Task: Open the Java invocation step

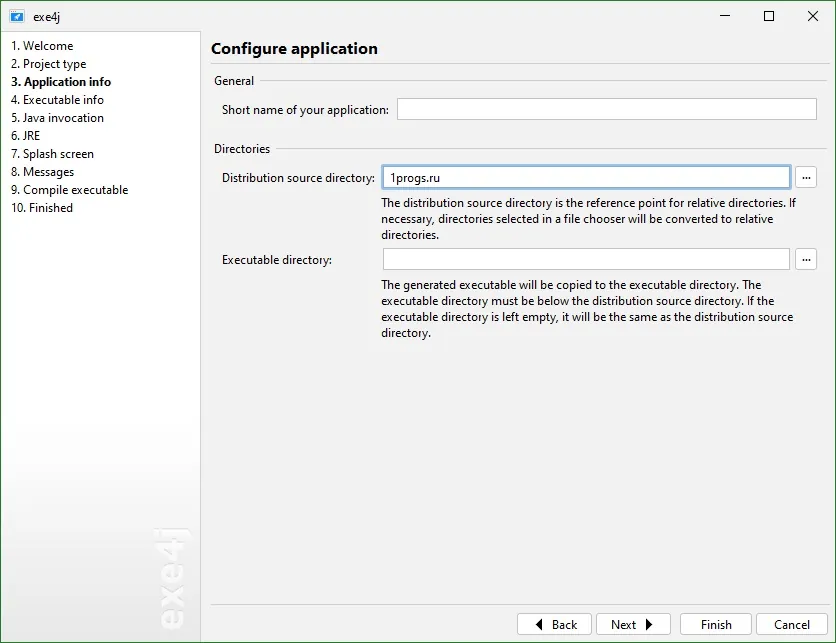Action: [57, 118]
